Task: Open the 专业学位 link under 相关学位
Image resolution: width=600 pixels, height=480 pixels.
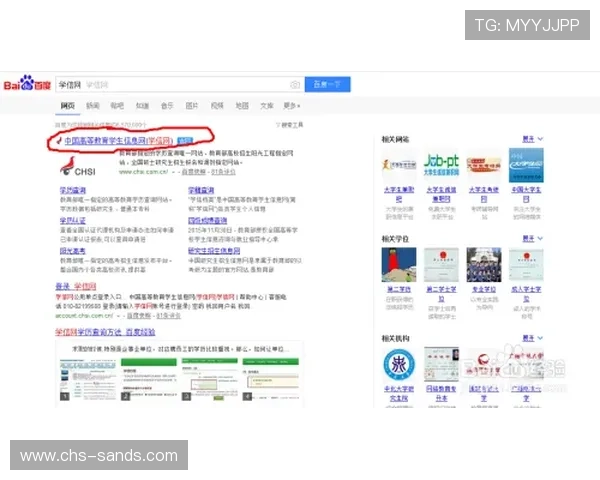Action: 484,289
